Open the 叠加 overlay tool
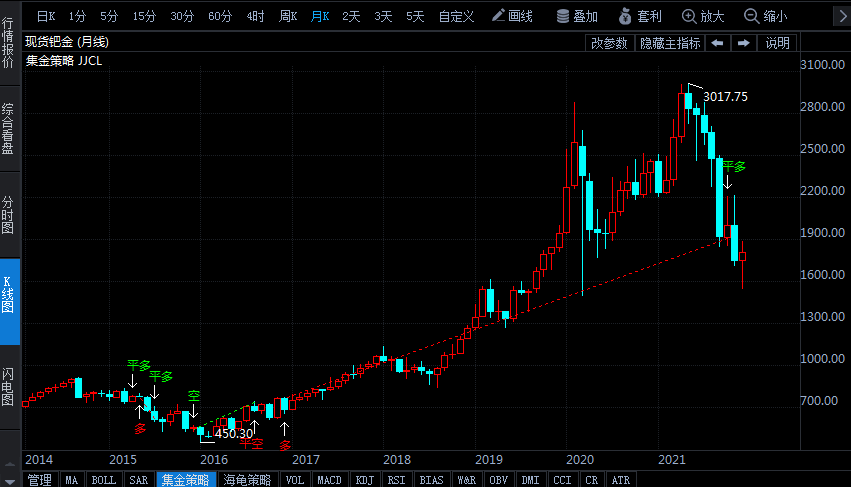Viewport: 851px width, 487px height. coord(577,16)
